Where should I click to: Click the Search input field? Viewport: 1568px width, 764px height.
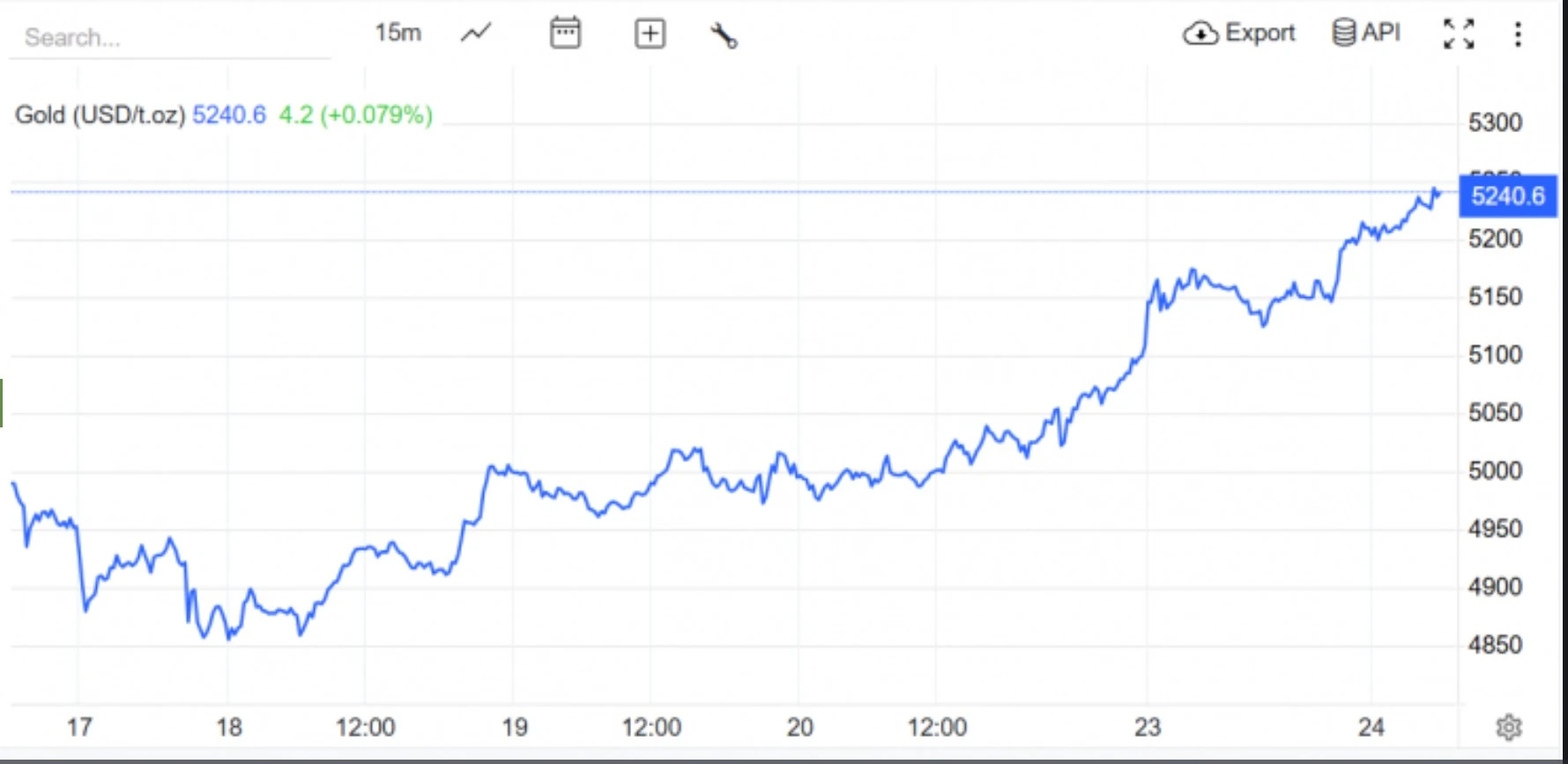tap(167, 37)
